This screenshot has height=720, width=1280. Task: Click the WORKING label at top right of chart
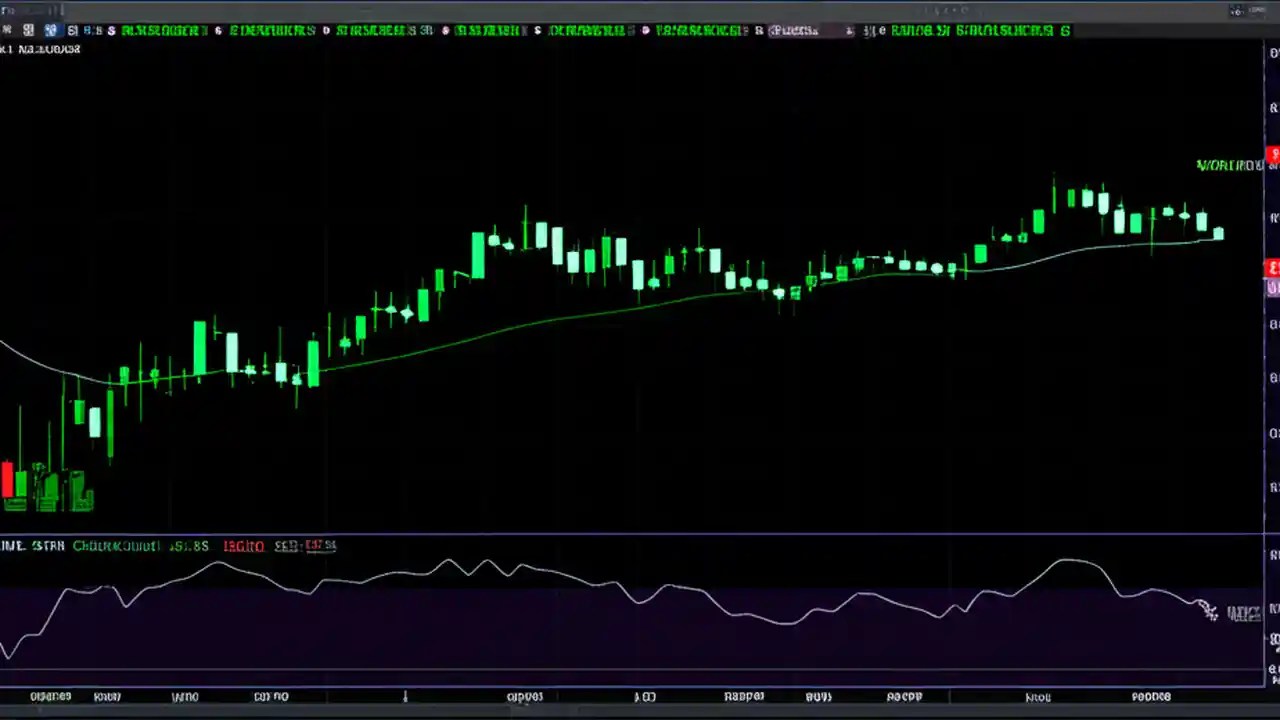coord(1228,165)
